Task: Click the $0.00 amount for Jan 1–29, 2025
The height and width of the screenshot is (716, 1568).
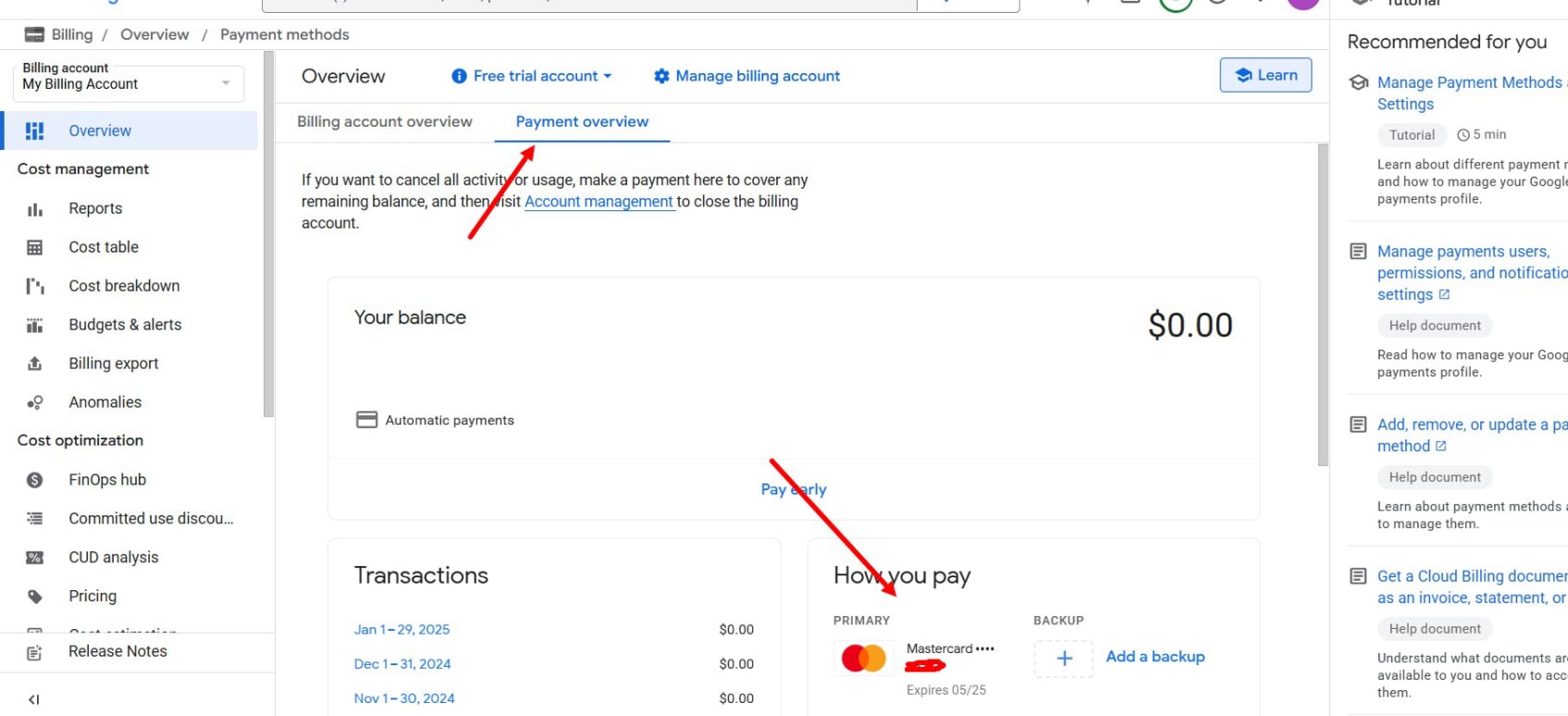Action: click(736, 630)
